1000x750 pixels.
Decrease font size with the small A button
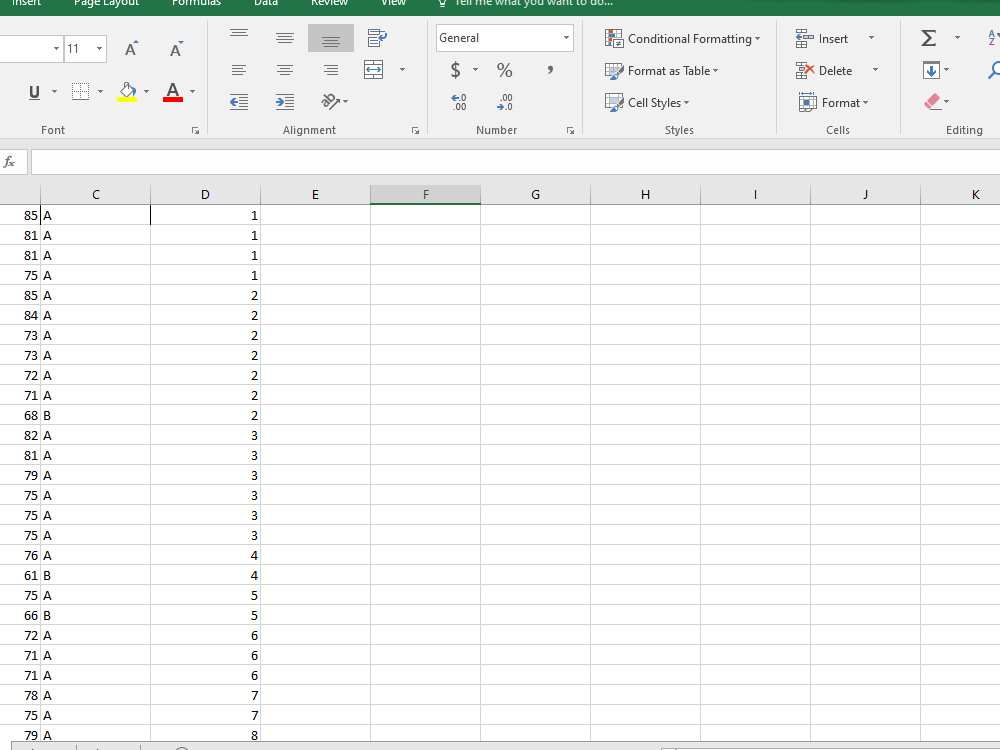coord(176,49)
